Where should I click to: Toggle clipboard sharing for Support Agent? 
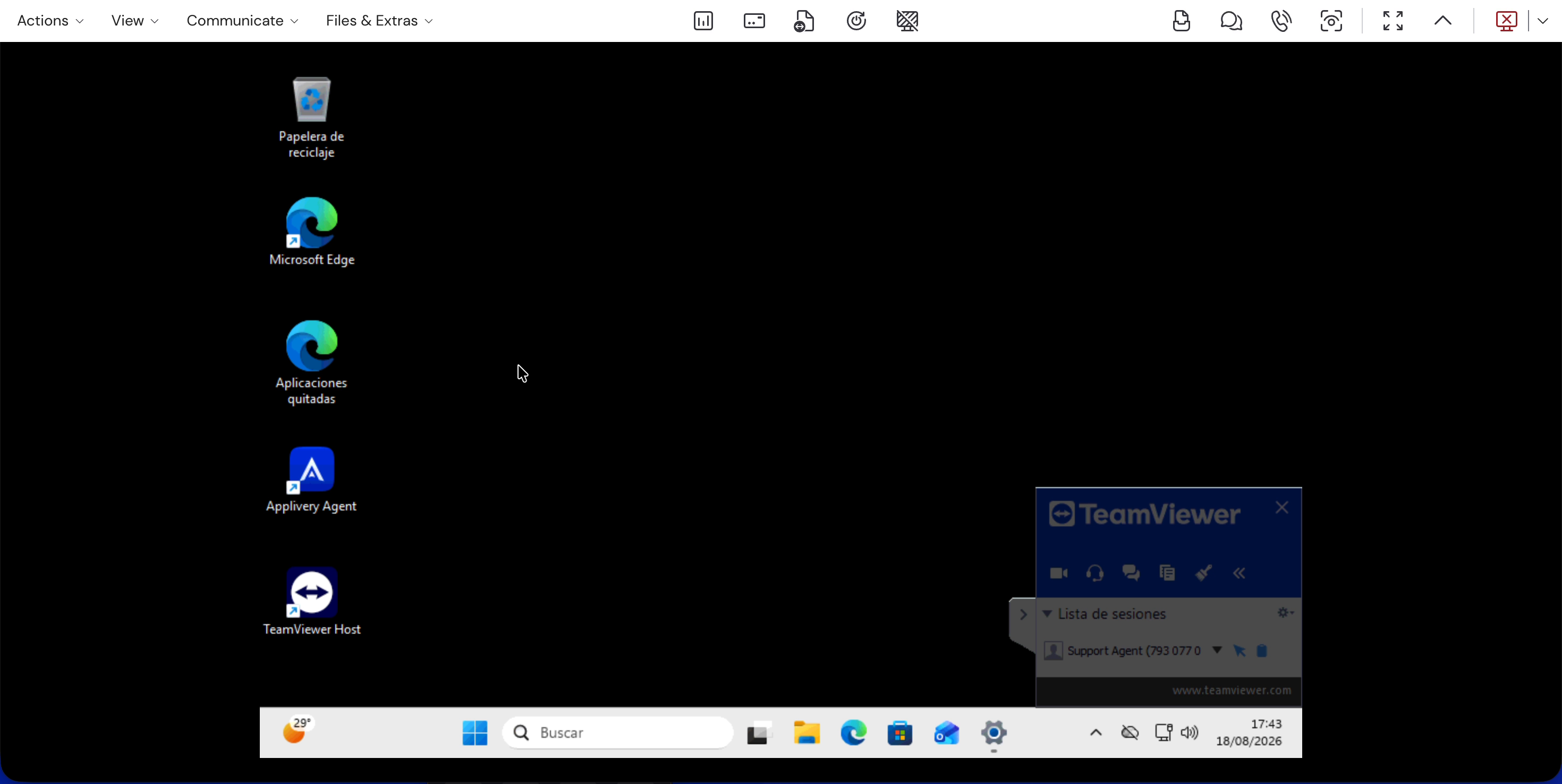(x=1262, y=651)
